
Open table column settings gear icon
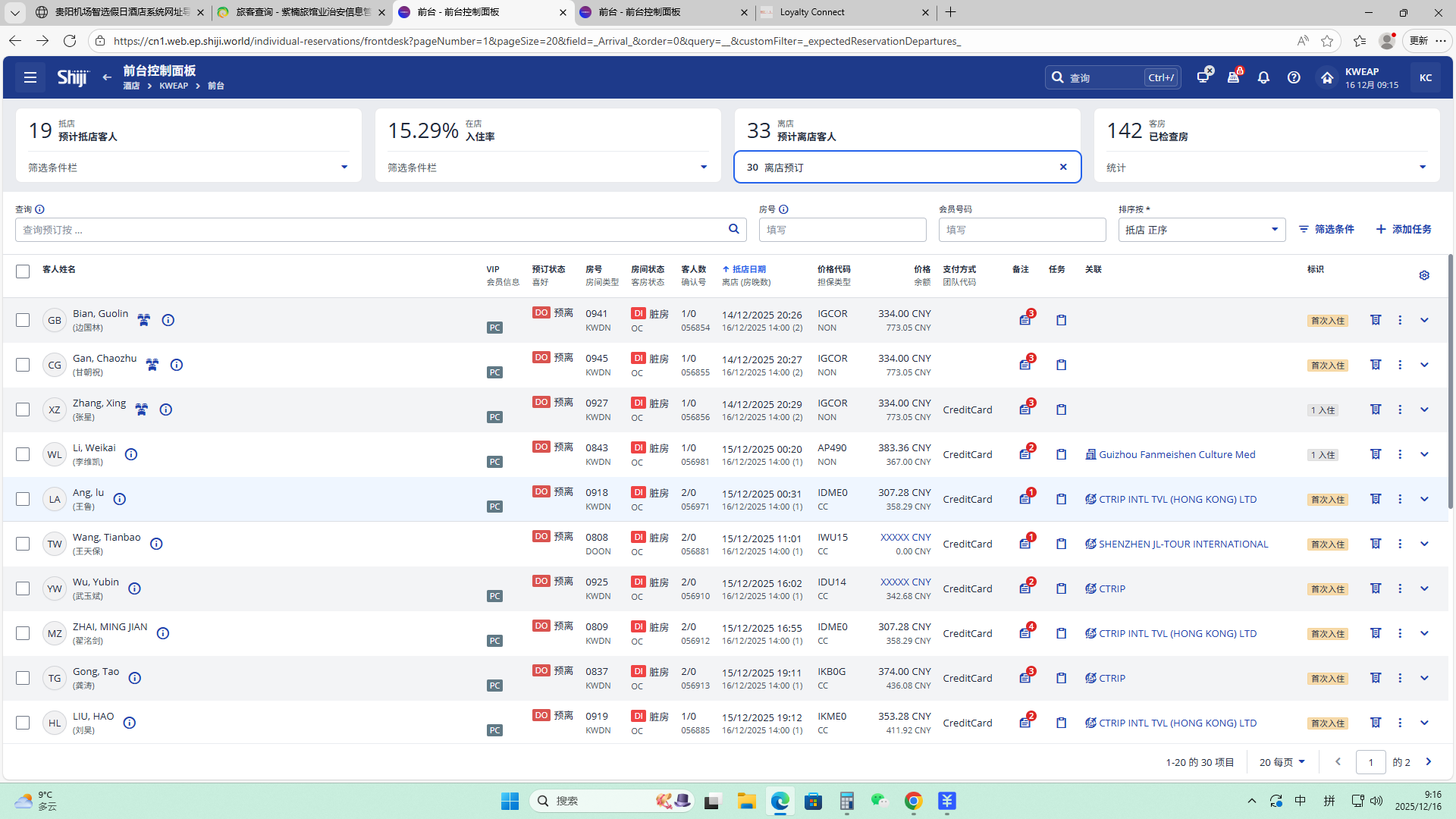[x=1424, y=275]
